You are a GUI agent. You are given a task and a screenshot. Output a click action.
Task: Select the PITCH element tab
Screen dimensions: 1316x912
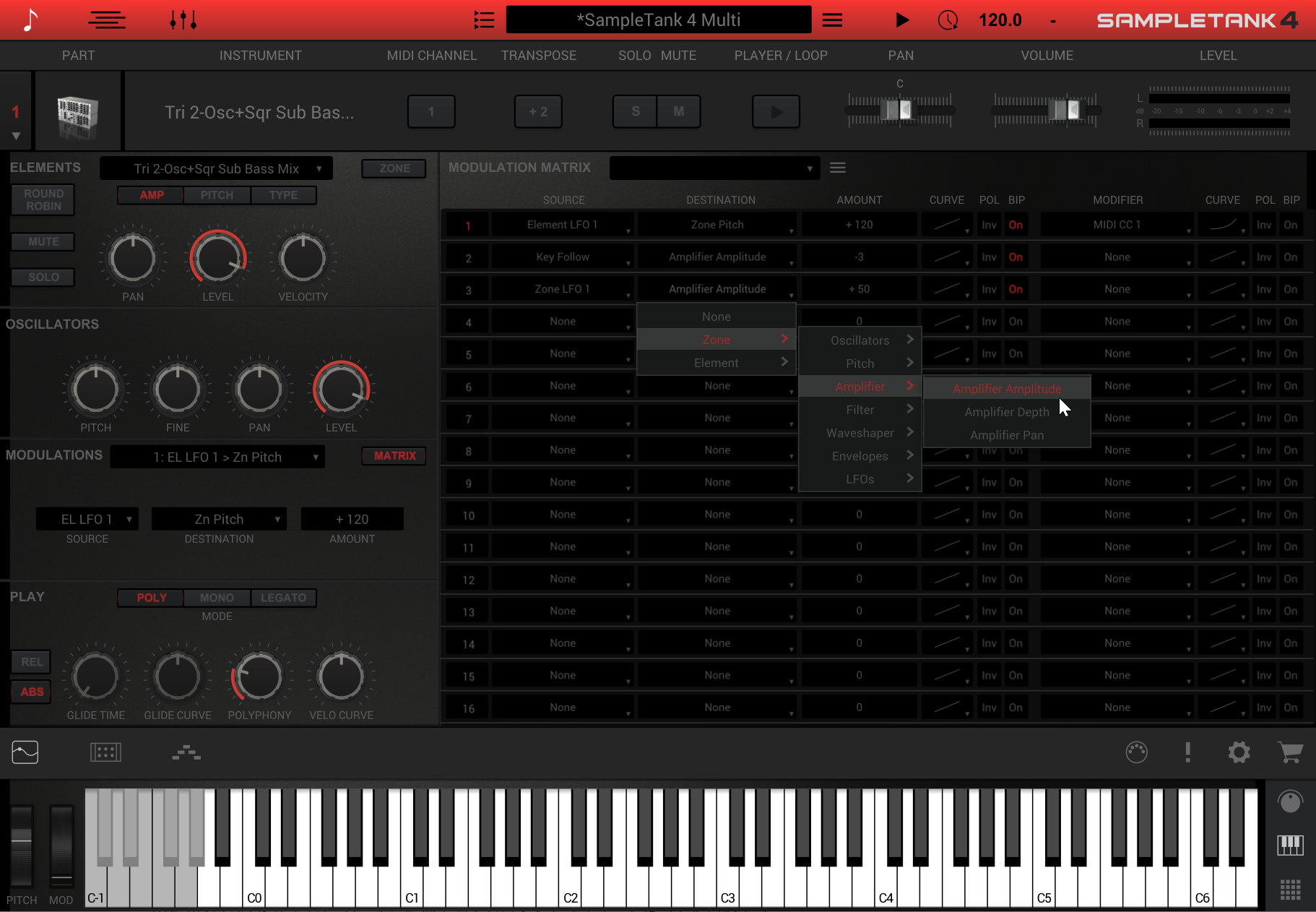click(217, 195)
